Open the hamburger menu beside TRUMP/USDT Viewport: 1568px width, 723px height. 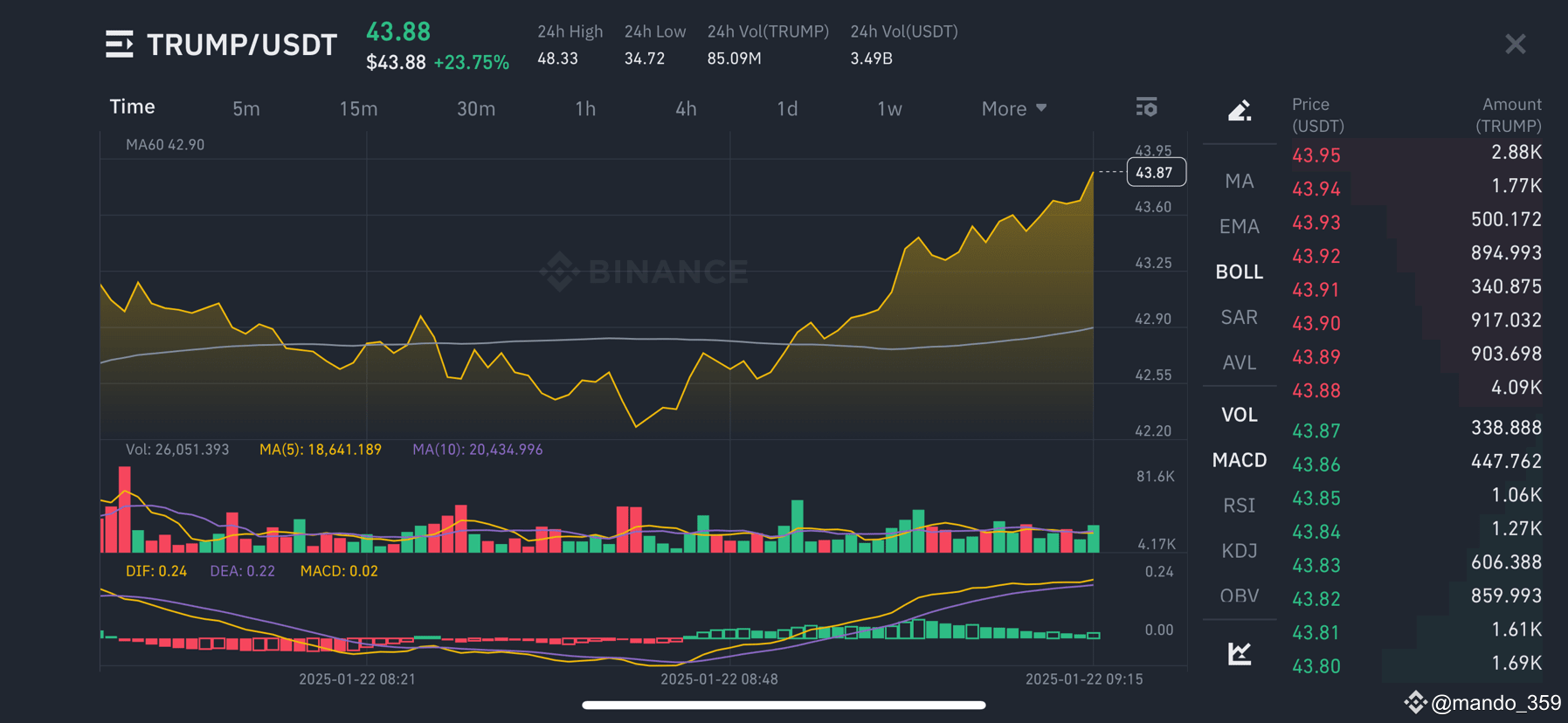pyautogui.click(x=119, y=44)
